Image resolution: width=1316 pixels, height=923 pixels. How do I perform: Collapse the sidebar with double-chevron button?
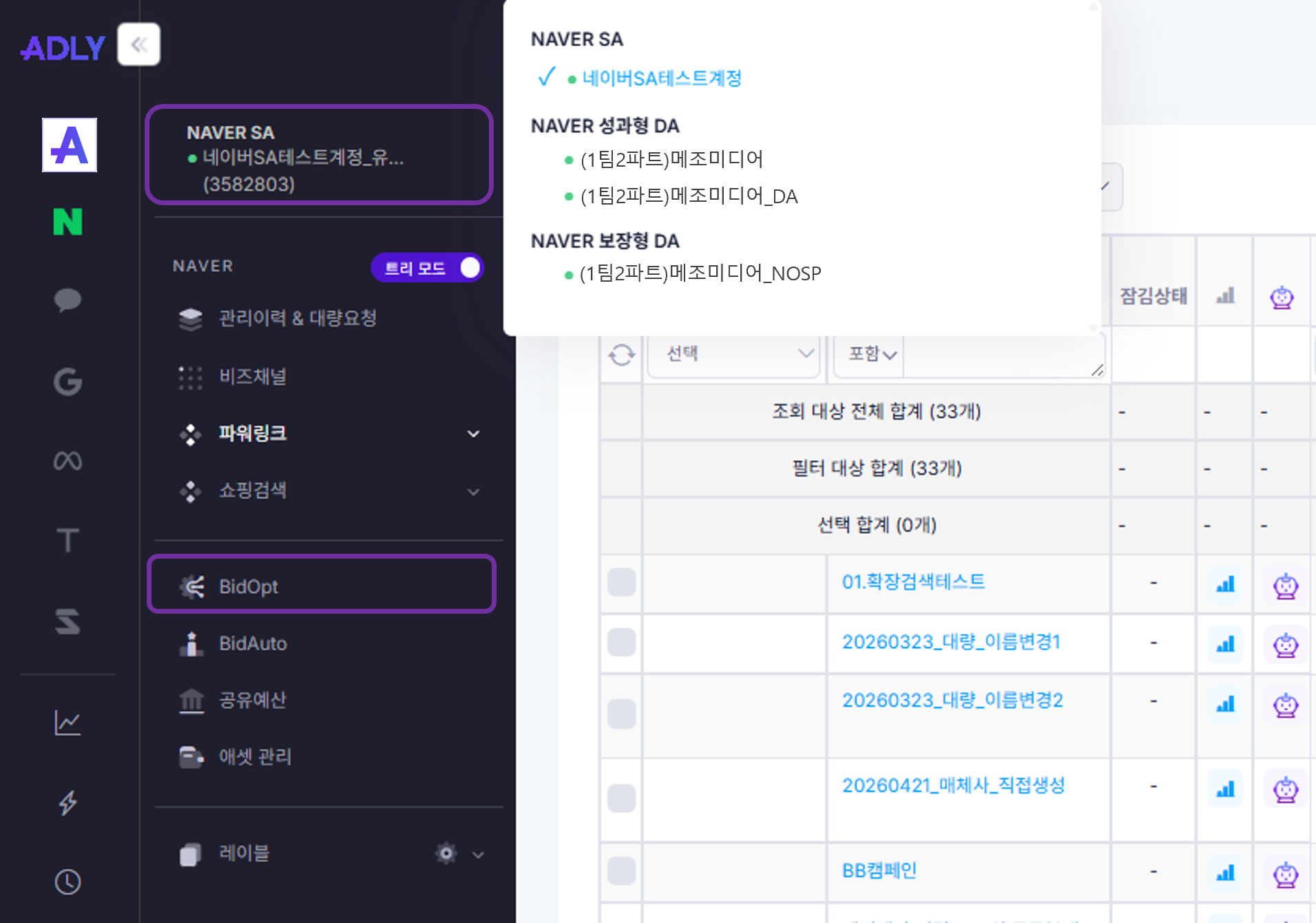139,45
